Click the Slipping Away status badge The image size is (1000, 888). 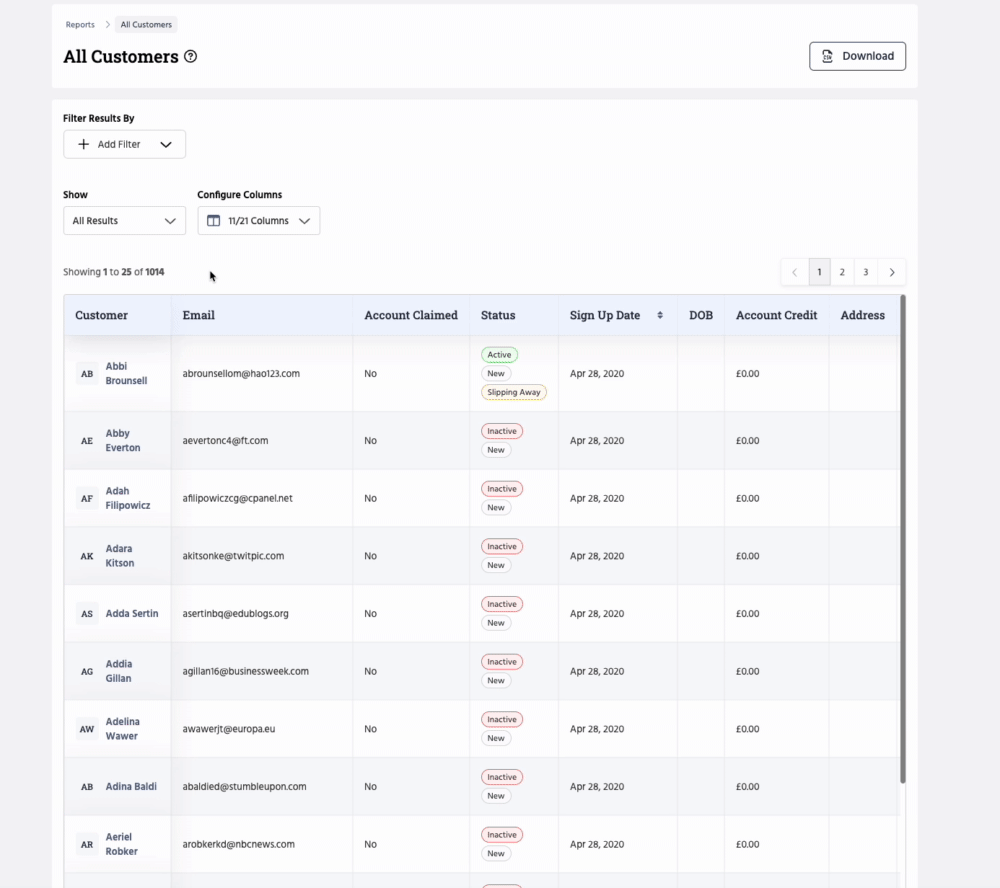coord(514,392)
